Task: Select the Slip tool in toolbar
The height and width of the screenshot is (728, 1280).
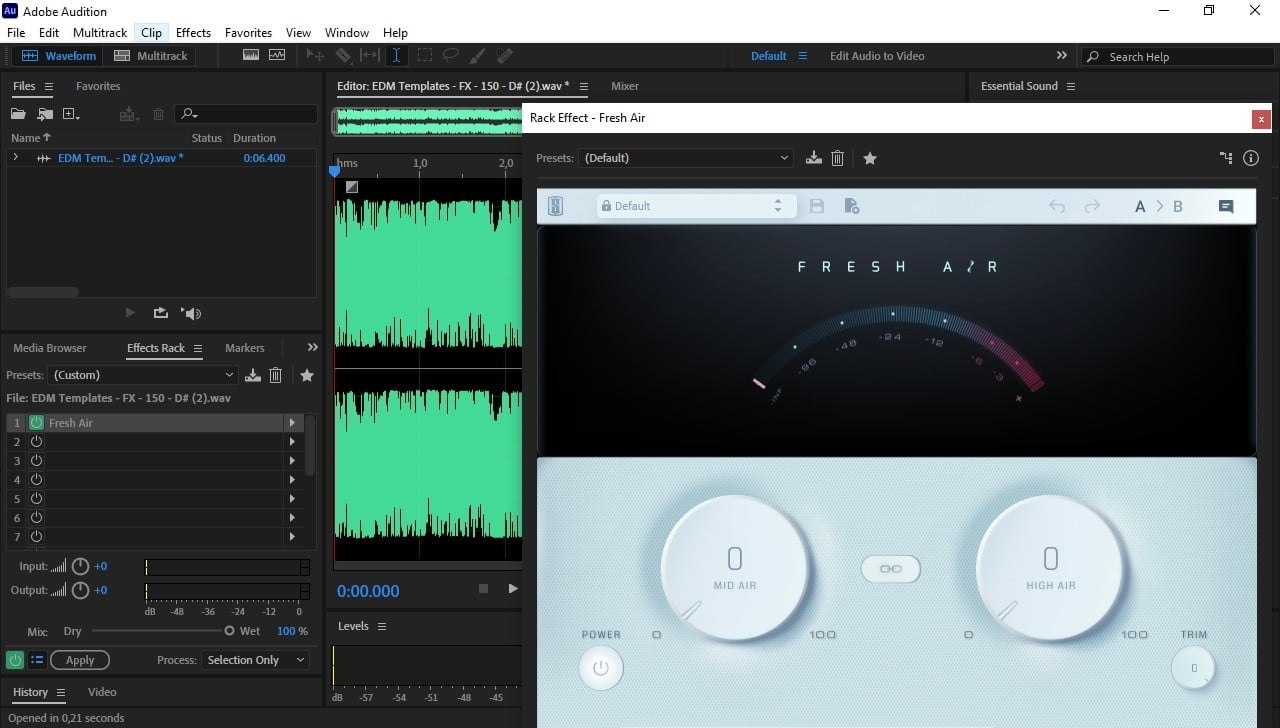Action: 370,56
